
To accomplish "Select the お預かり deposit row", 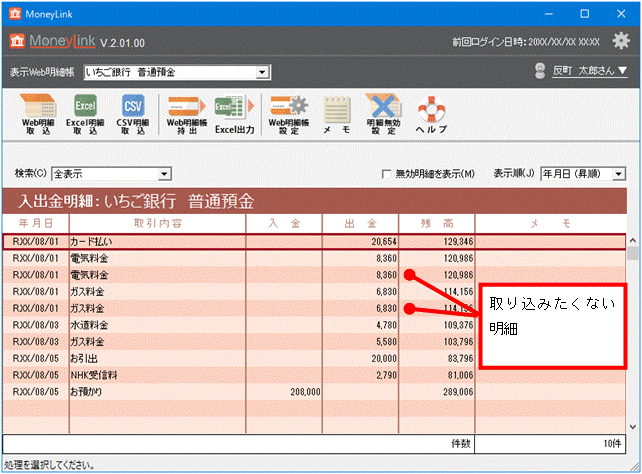I will [x=314, y=392].
